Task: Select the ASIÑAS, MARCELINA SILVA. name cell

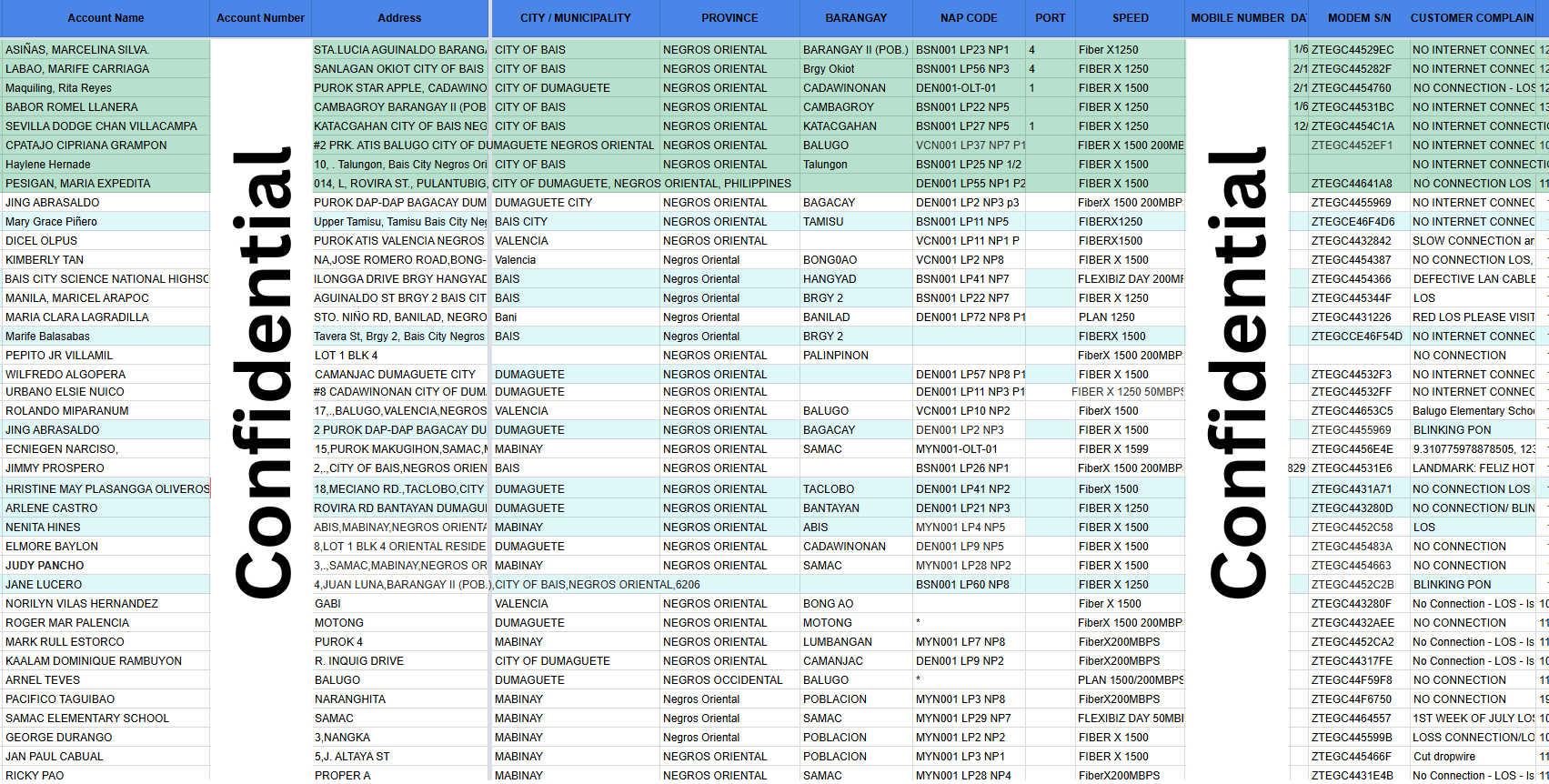Action: point(106,50)
